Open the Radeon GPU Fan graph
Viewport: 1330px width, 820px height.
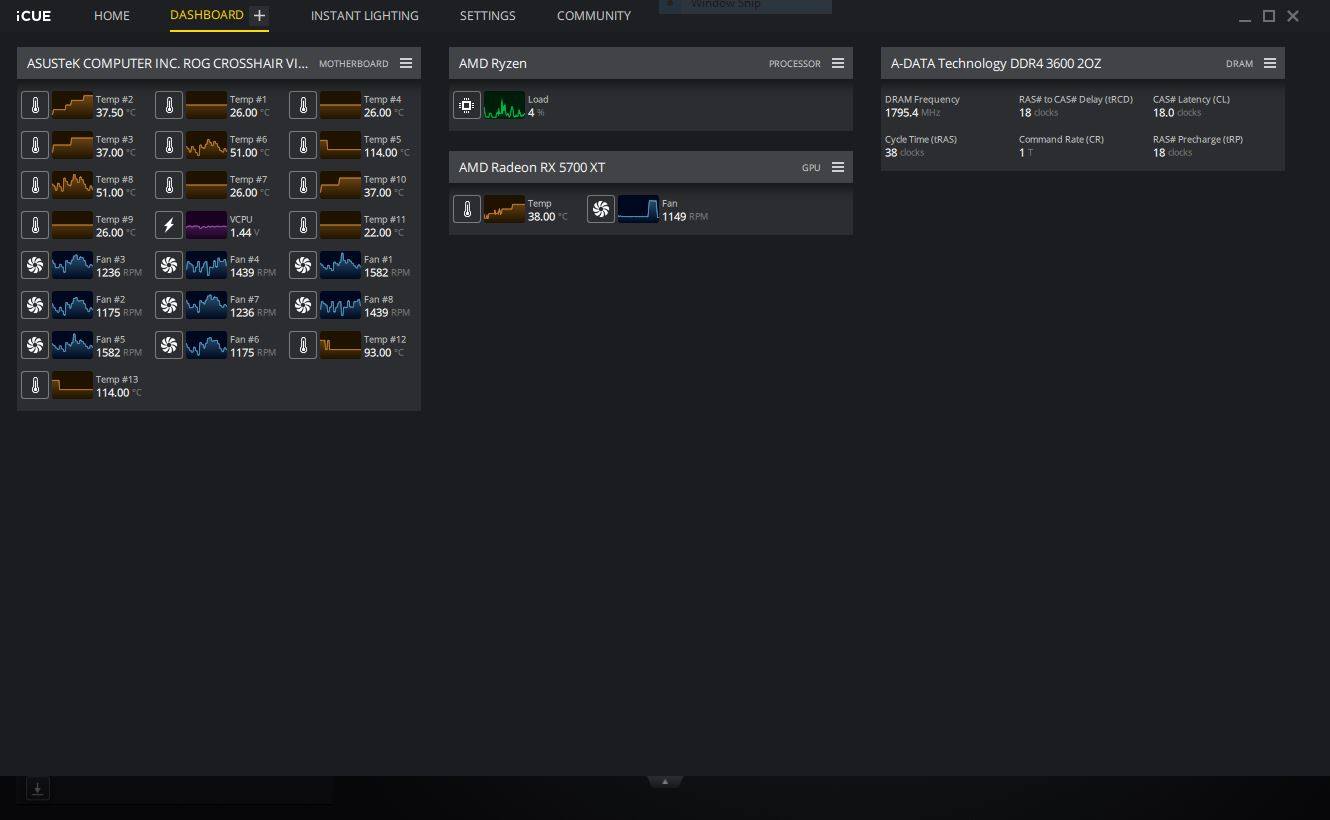638,209
